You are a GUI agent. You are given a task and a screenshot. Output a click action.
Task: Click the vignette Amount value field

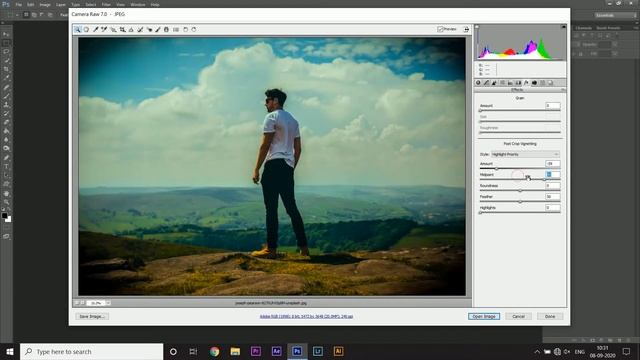pos(553,163)
